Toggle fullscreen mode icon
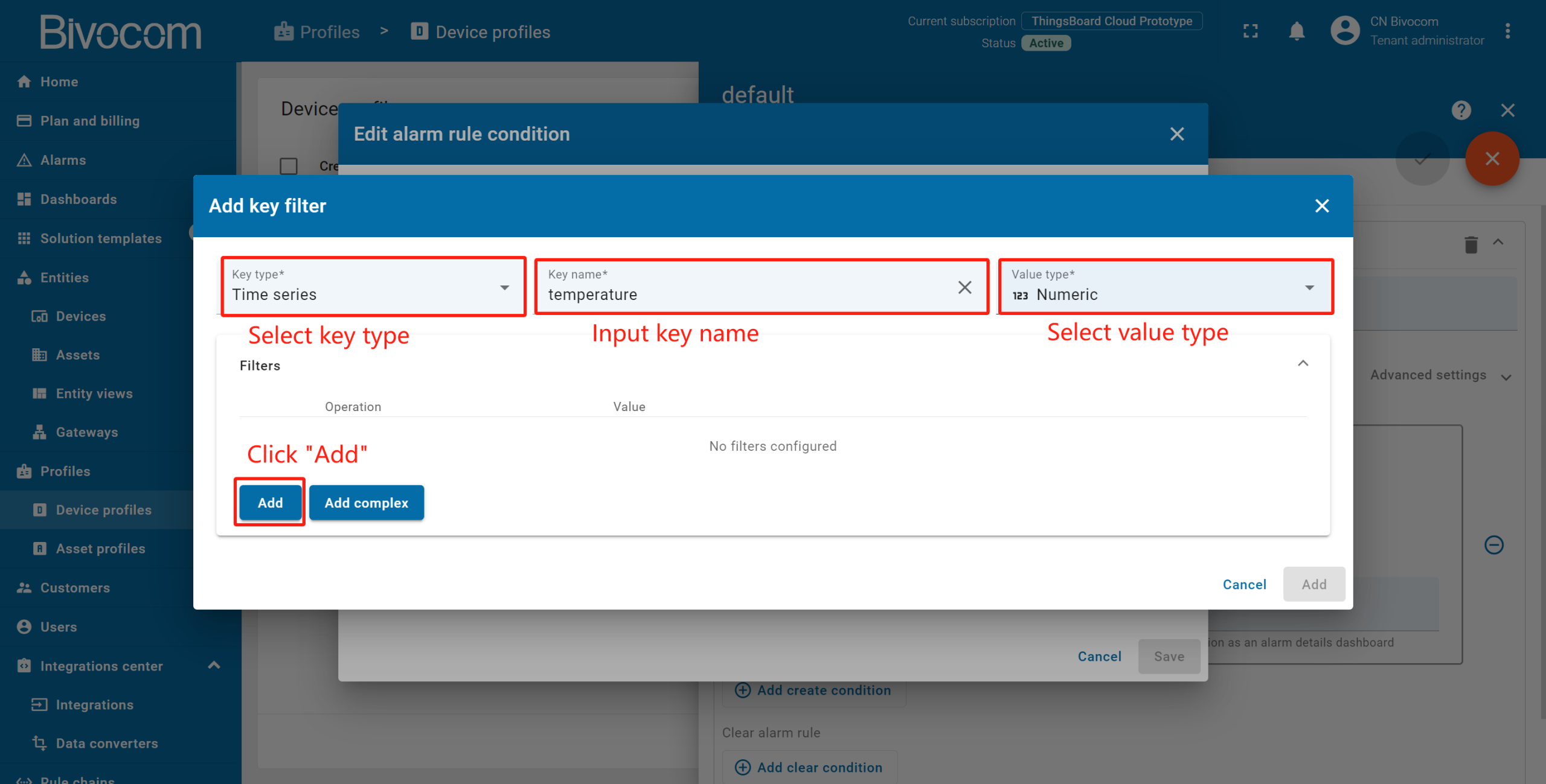 [1251, 31]
